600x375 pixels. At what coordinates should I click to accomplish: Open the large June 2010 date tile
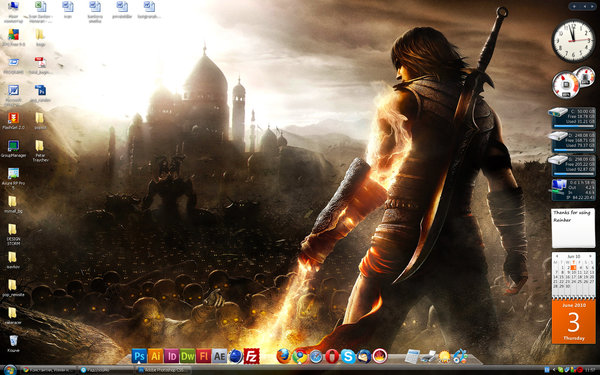click(x=573, y=321)
